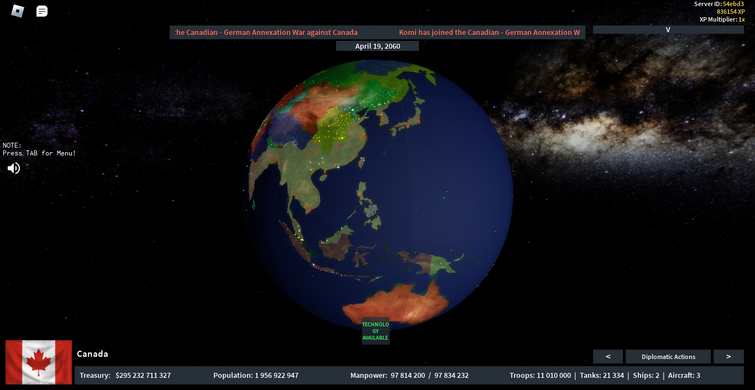Click the Troops count in status bar
Viewport: 755px width, 390px height.
pos(540,376)
